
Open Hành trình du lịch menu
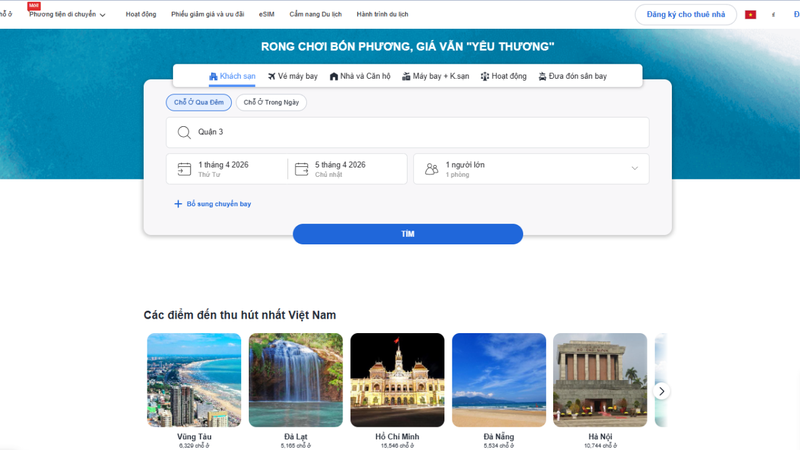coord(382,14)
